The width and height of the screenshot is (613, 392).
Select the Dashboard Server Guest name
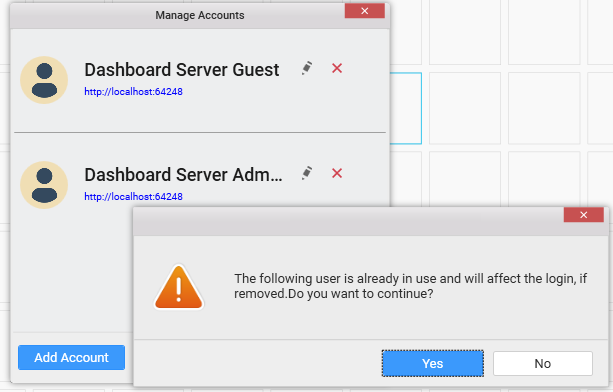(182, 70)
